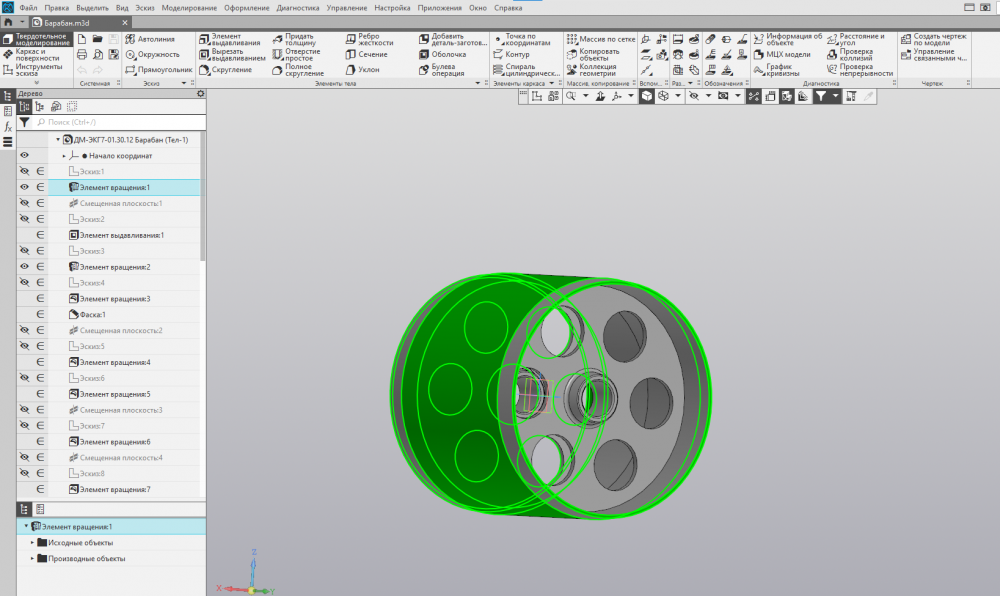This screenshot has width=1000, height=596.
Task: Select the Каркас и поверхности toolset
Action: click(x=36, y=54)
